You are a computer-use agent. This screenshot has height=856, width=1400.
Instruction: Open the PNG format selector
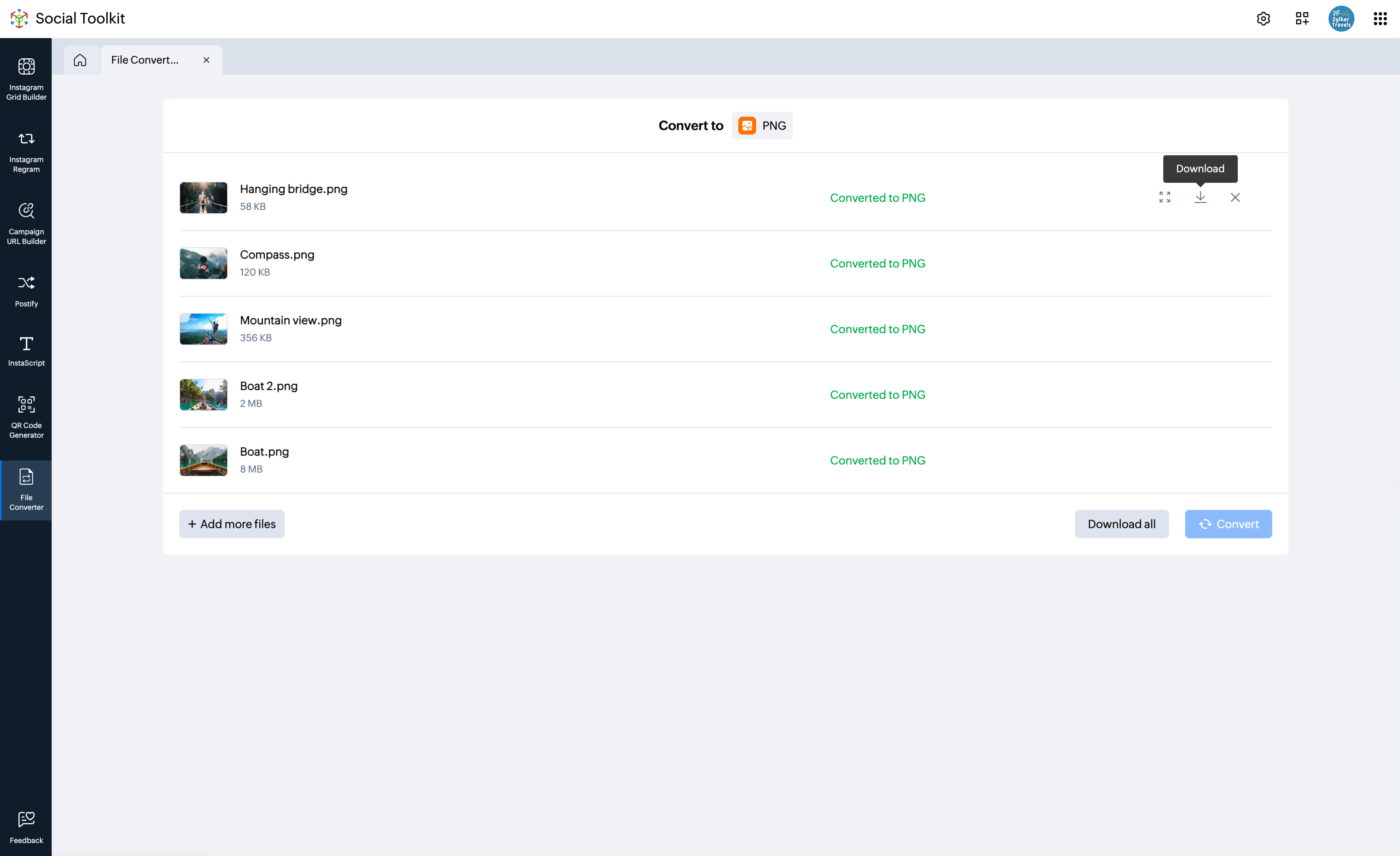762,126
